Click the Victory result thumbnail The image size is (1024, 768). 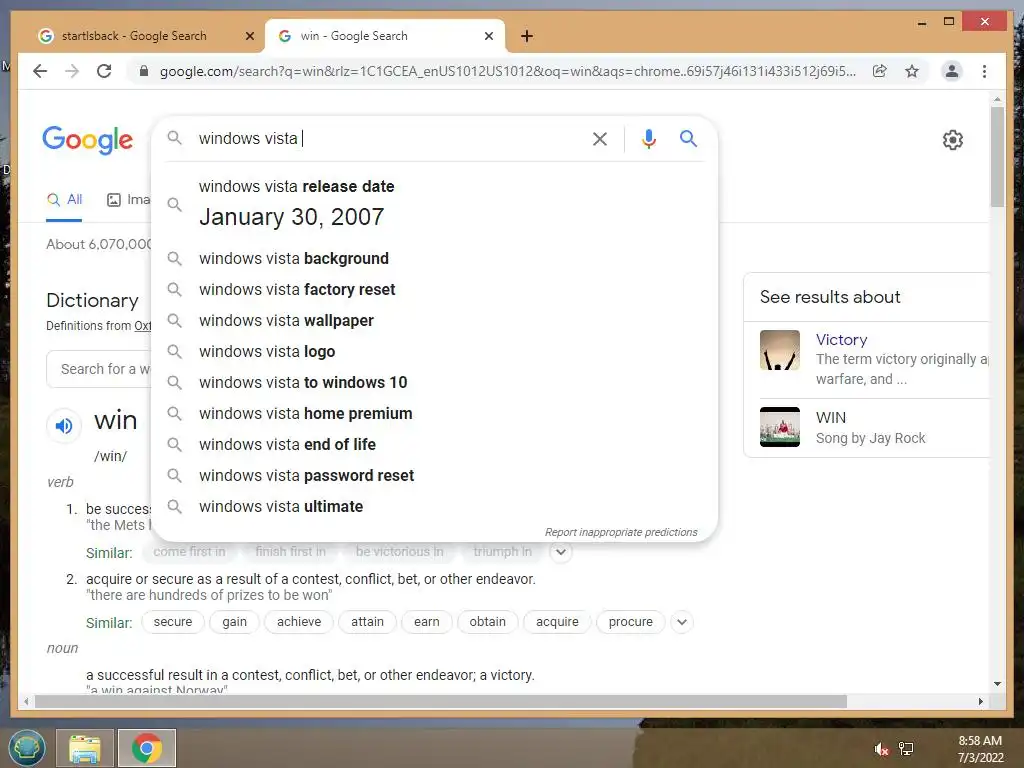[x=780, y=350]
